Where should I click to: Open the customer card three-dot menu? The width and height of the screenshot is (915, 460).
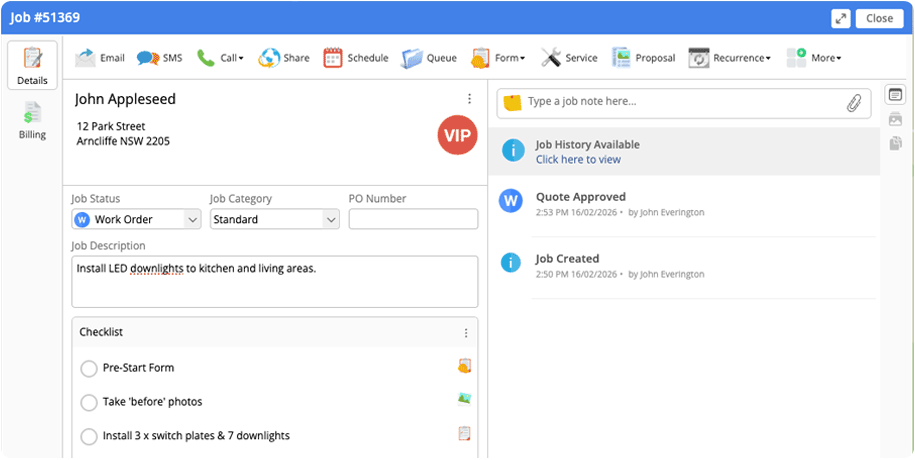[469, 99]
